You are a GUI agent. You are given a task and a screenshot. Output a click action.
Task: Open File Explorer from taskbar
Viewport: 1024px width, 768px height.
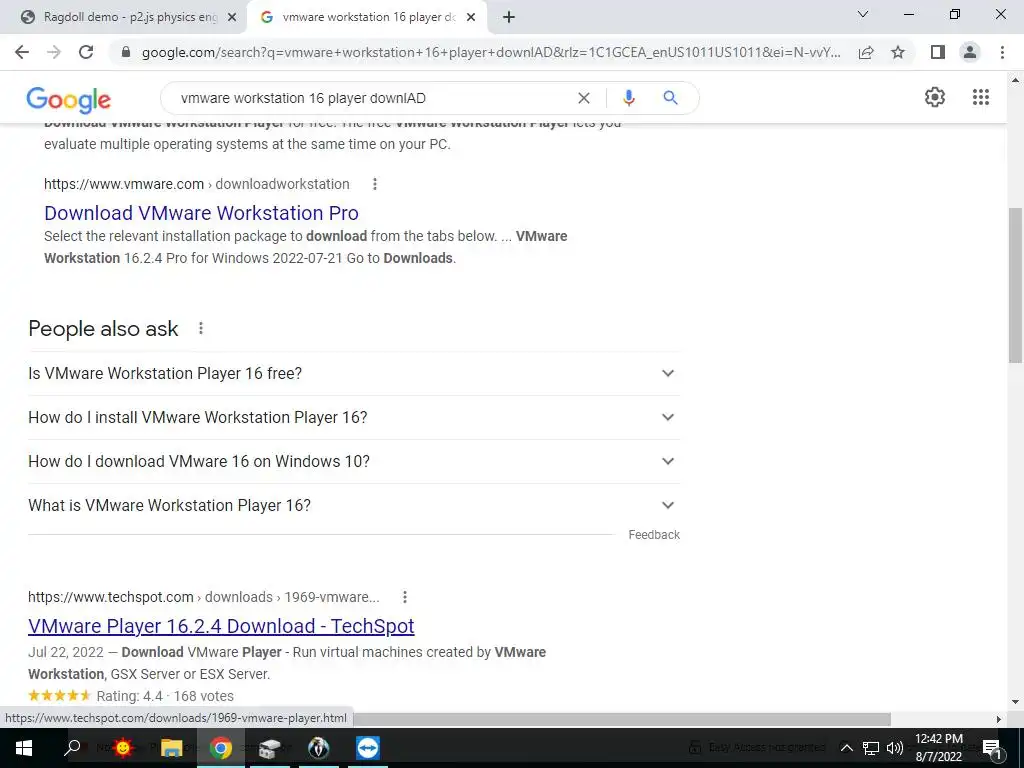(x=171, y=748)
